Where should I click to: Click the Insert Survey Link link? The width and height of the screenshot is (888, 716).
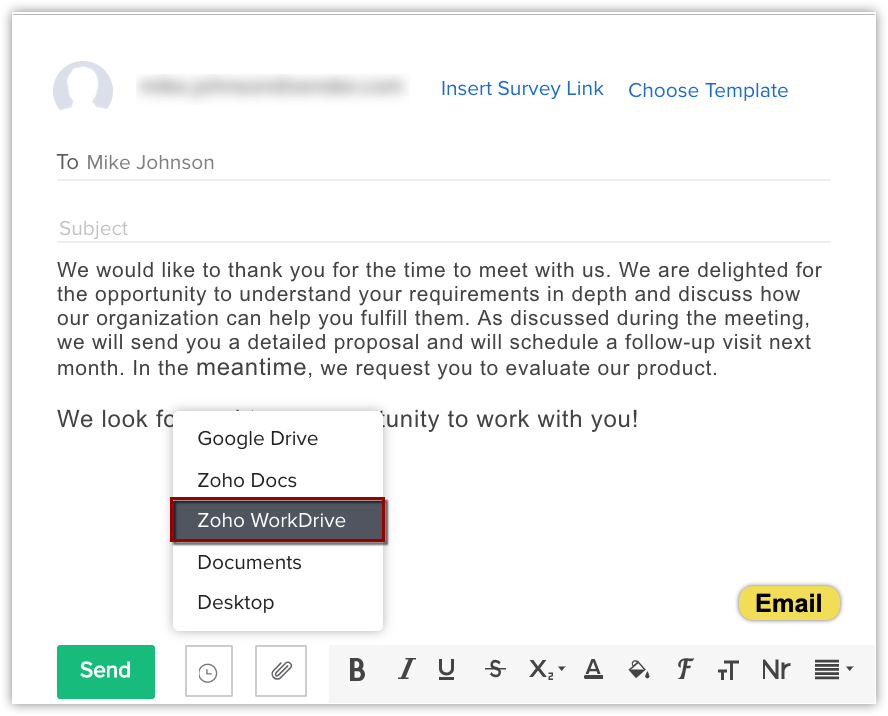click(x=522, y=89)
